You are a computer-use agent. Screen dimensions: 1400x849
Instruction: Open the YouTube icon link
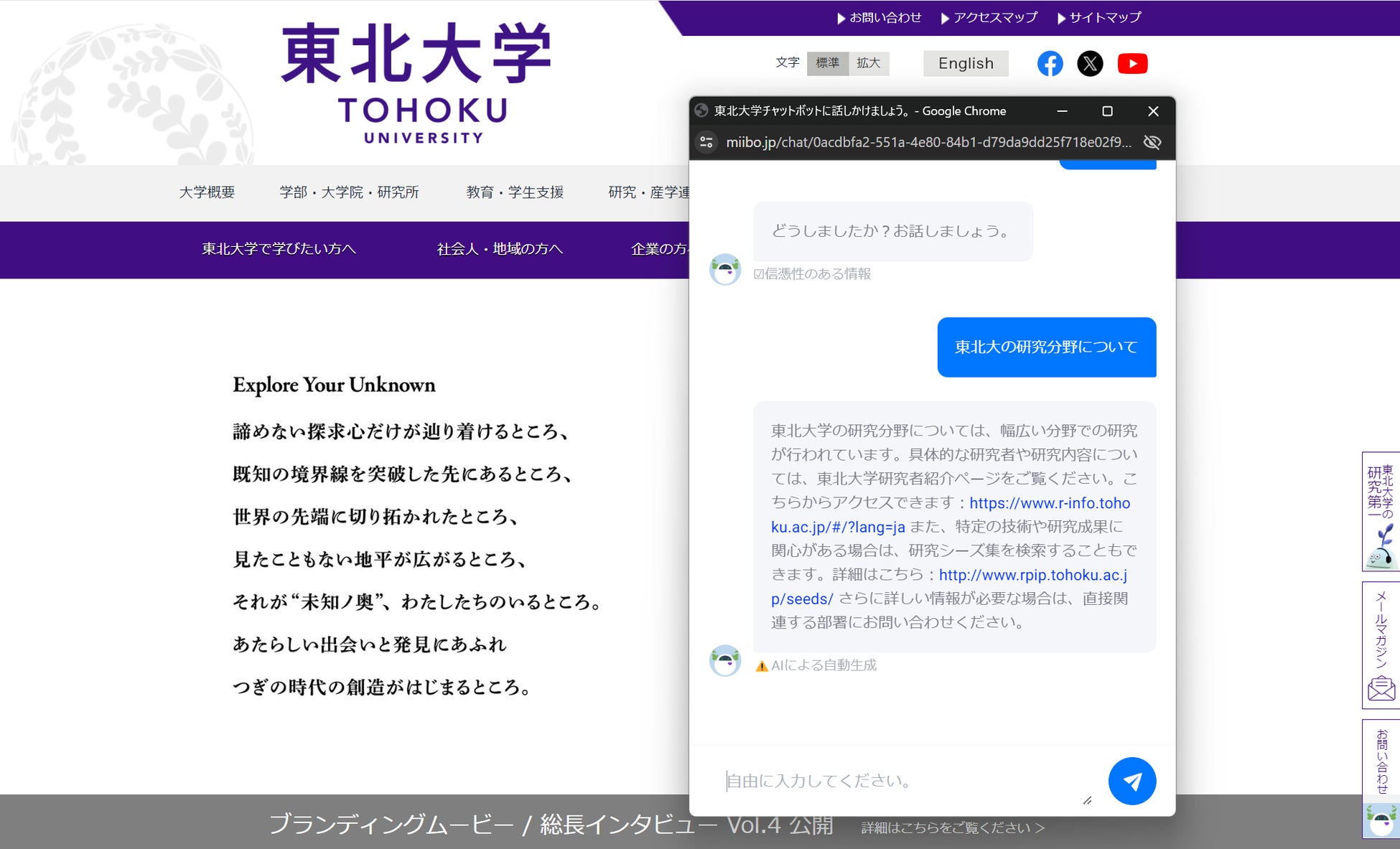pos(1132,64)
